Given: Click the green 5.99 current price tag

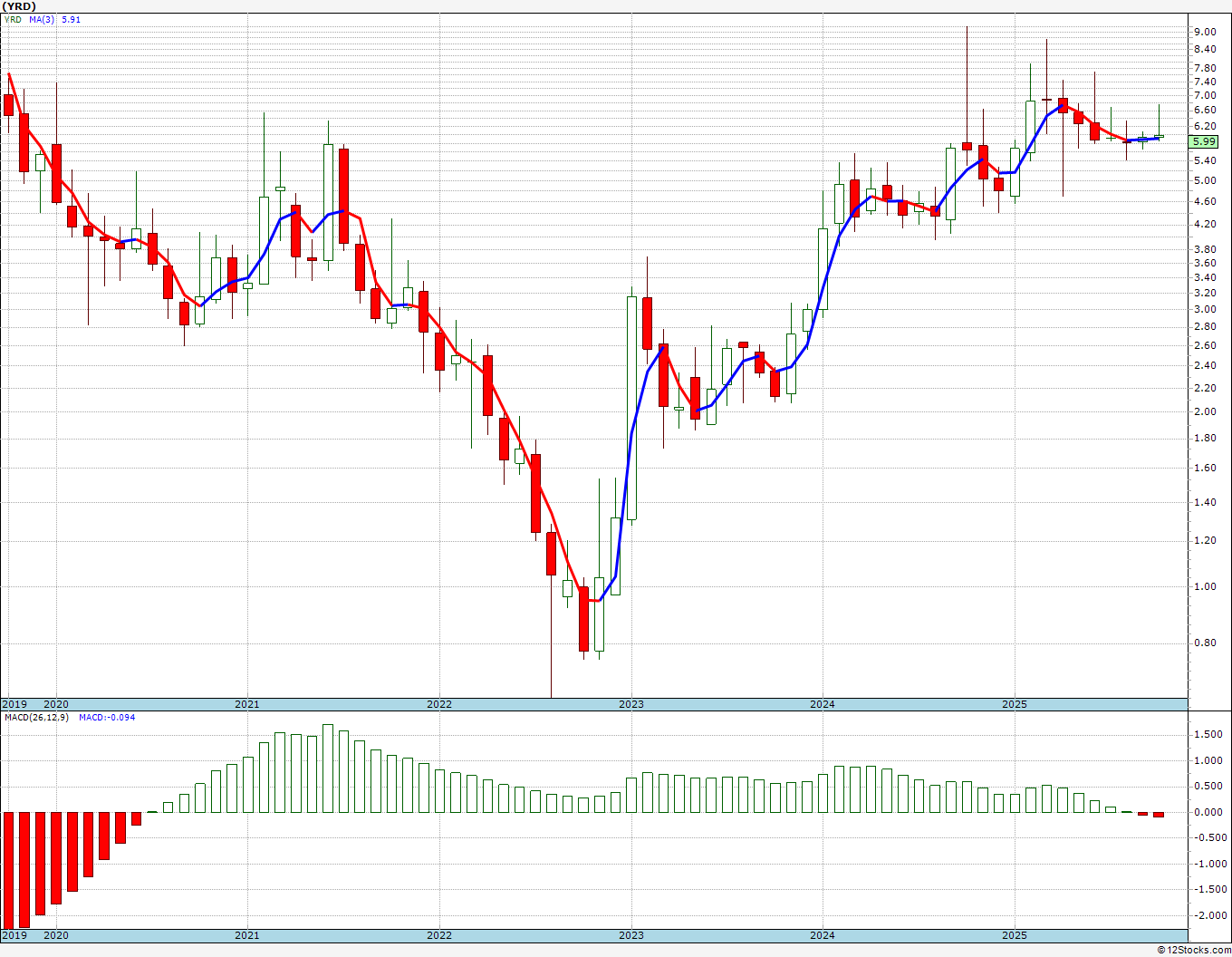Looking at the screenshot, I should pos(1204,142).
